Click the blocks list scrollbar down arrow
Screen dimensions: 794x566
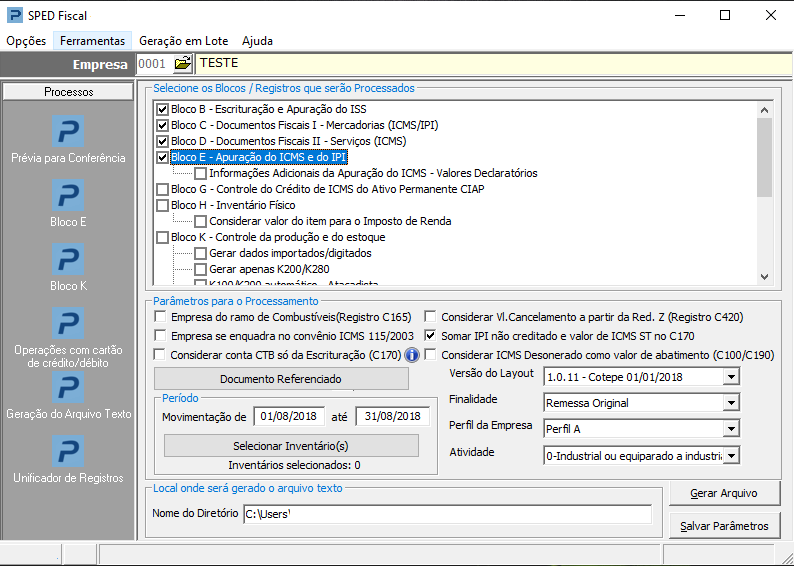[765, 277]
